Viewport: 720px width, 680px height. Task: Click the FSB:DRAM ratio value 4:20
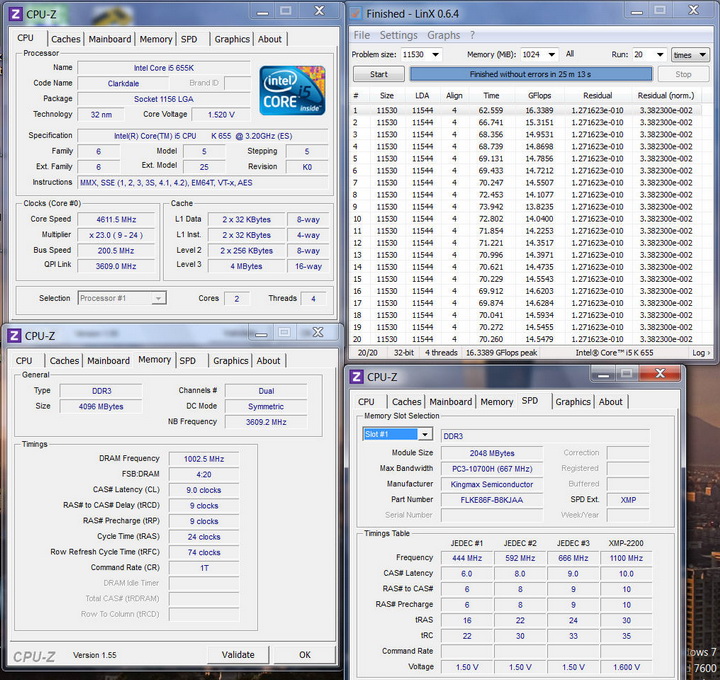tap(204, 474)
